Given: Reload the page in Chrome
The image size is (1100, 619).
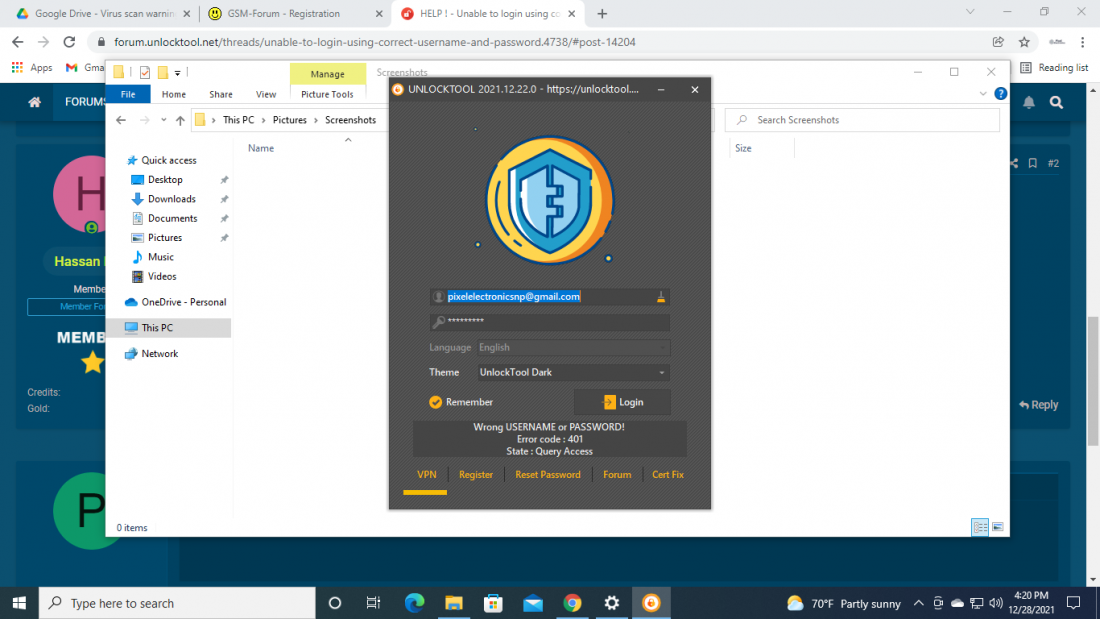Looking at the screenshot, I should pos(69,42).
